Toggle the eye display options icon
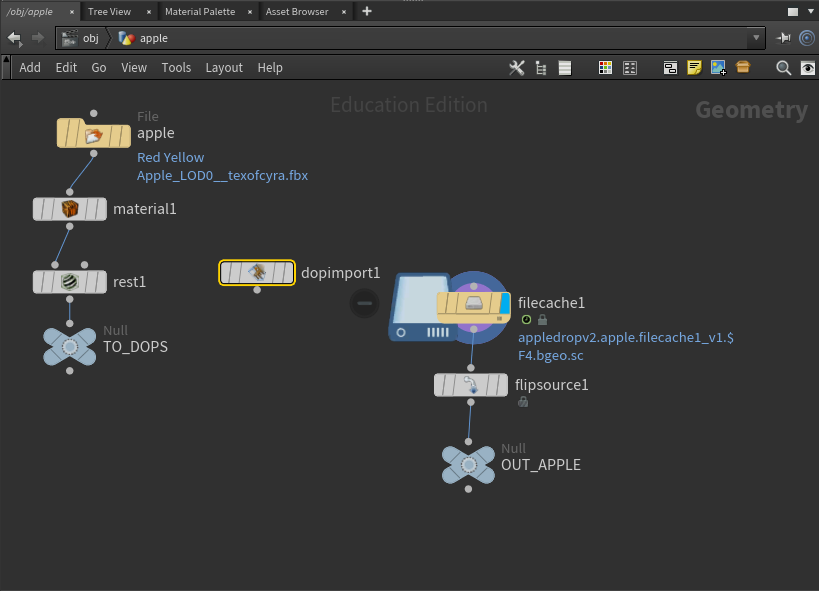The image size is (819, 591). click(x=808, y=68)
